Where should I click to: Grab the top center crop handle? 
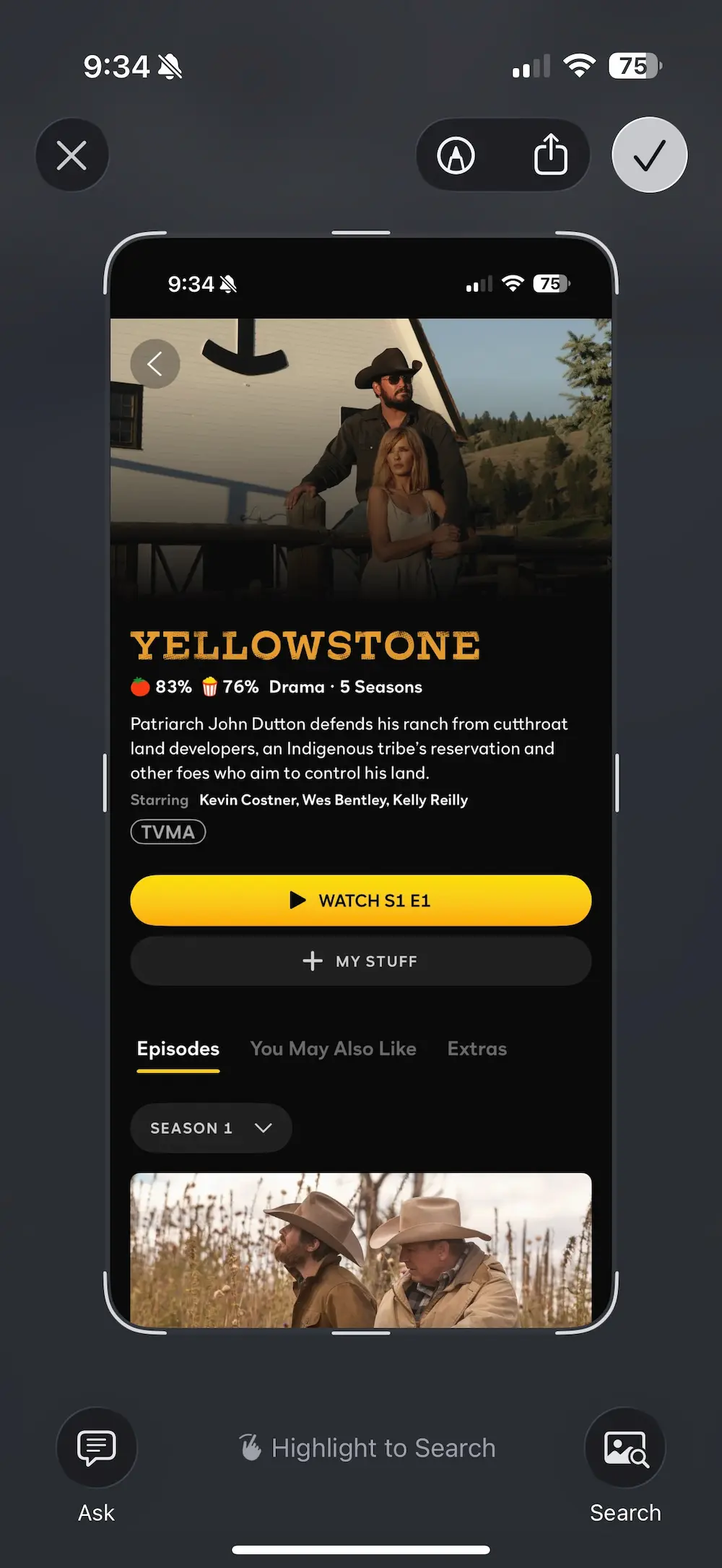361,233
